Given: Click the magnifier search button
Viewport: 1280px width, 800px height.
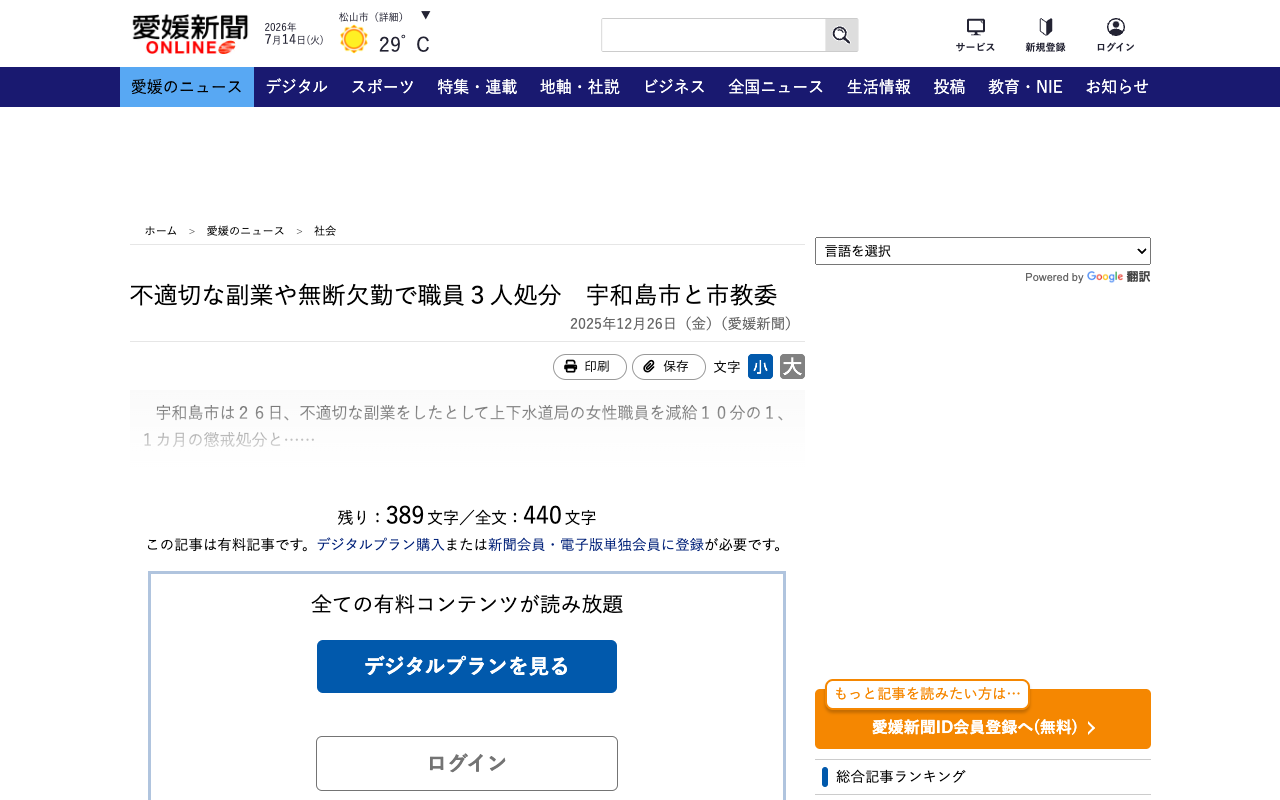Looking at the screenshot, I should (x=841, y=35).
